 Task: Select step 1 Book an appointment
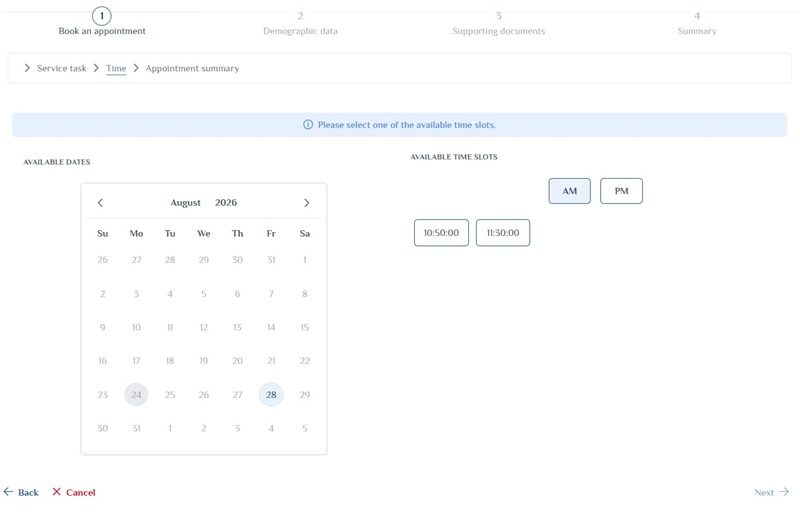coord(102,22)
